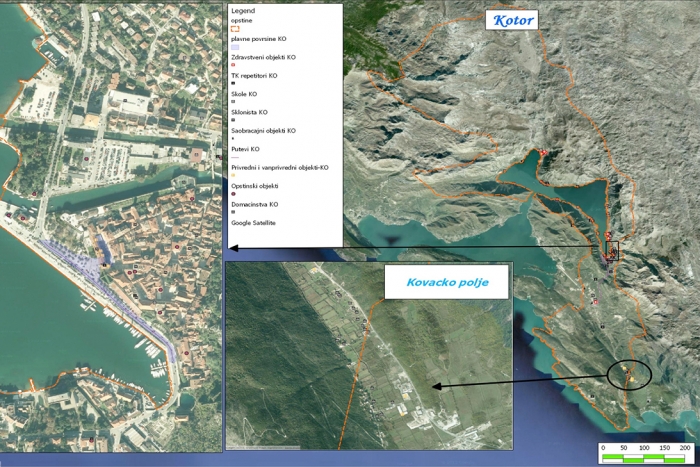Click the TK repetitori KO legend symbol
Screen dimensions: 700x467
click(x=233, y=83)
